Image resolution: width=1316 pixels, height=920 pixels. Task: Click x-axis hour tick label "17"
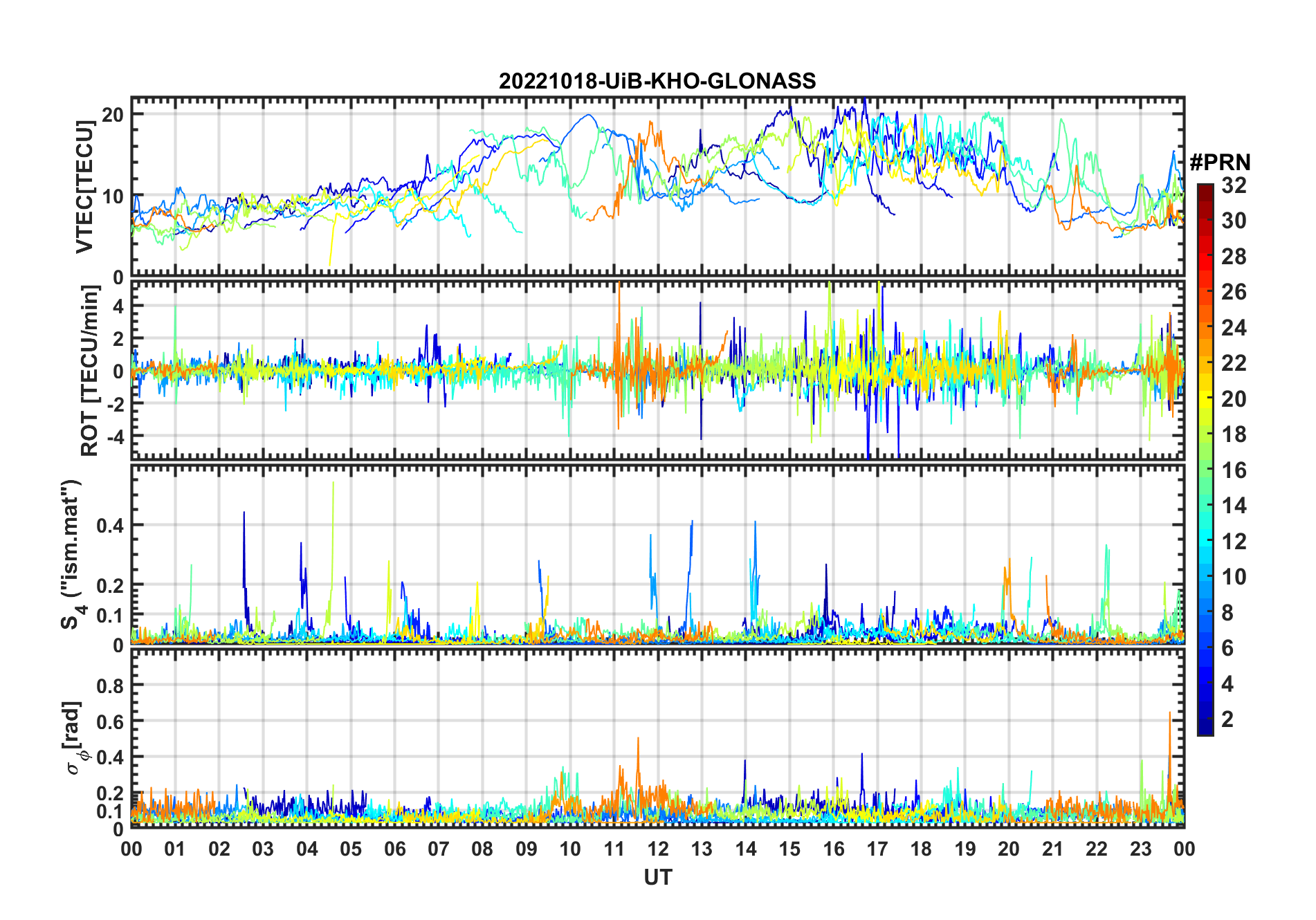point(877,849)
